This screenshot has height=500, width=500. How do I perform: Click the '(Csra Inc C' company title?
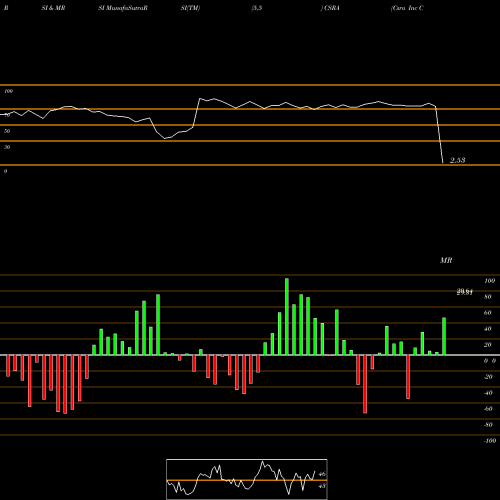(x=407, y=8)
